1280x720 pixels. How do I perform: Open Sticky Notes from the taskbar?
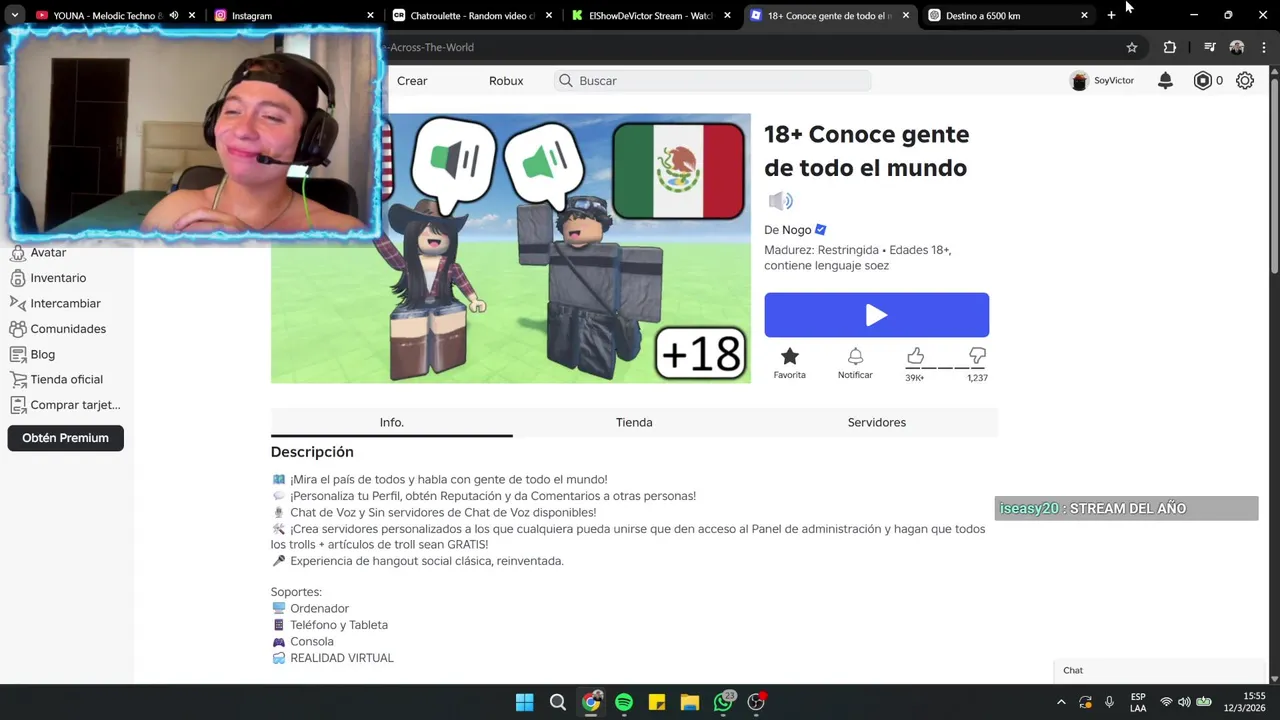pyautogui.click(x=657, y=702)
